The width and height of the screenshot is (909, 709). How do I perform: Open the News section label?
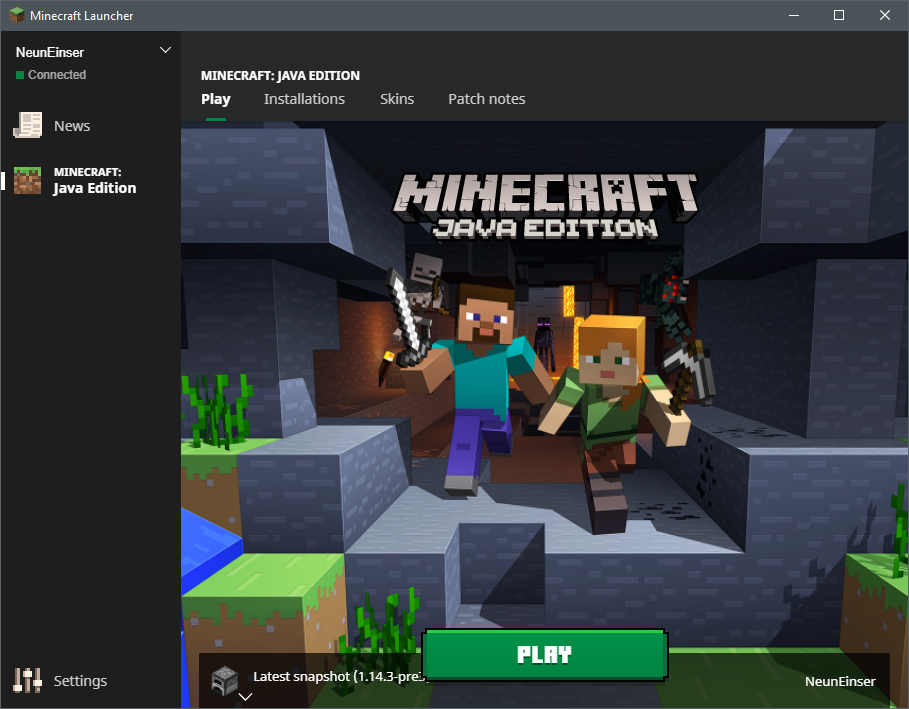(x=72, y=126)
